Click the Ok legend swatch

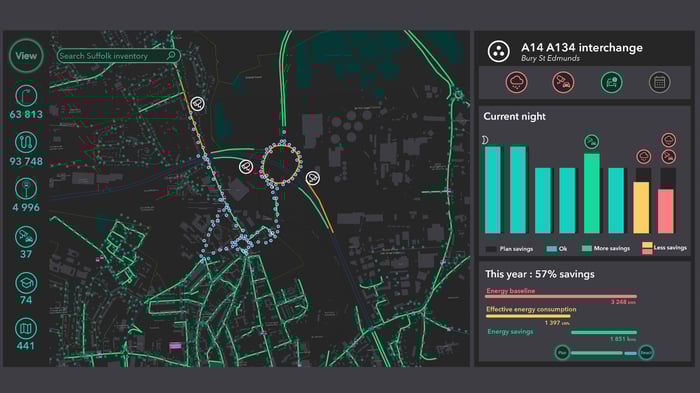(x=552, y=249)
